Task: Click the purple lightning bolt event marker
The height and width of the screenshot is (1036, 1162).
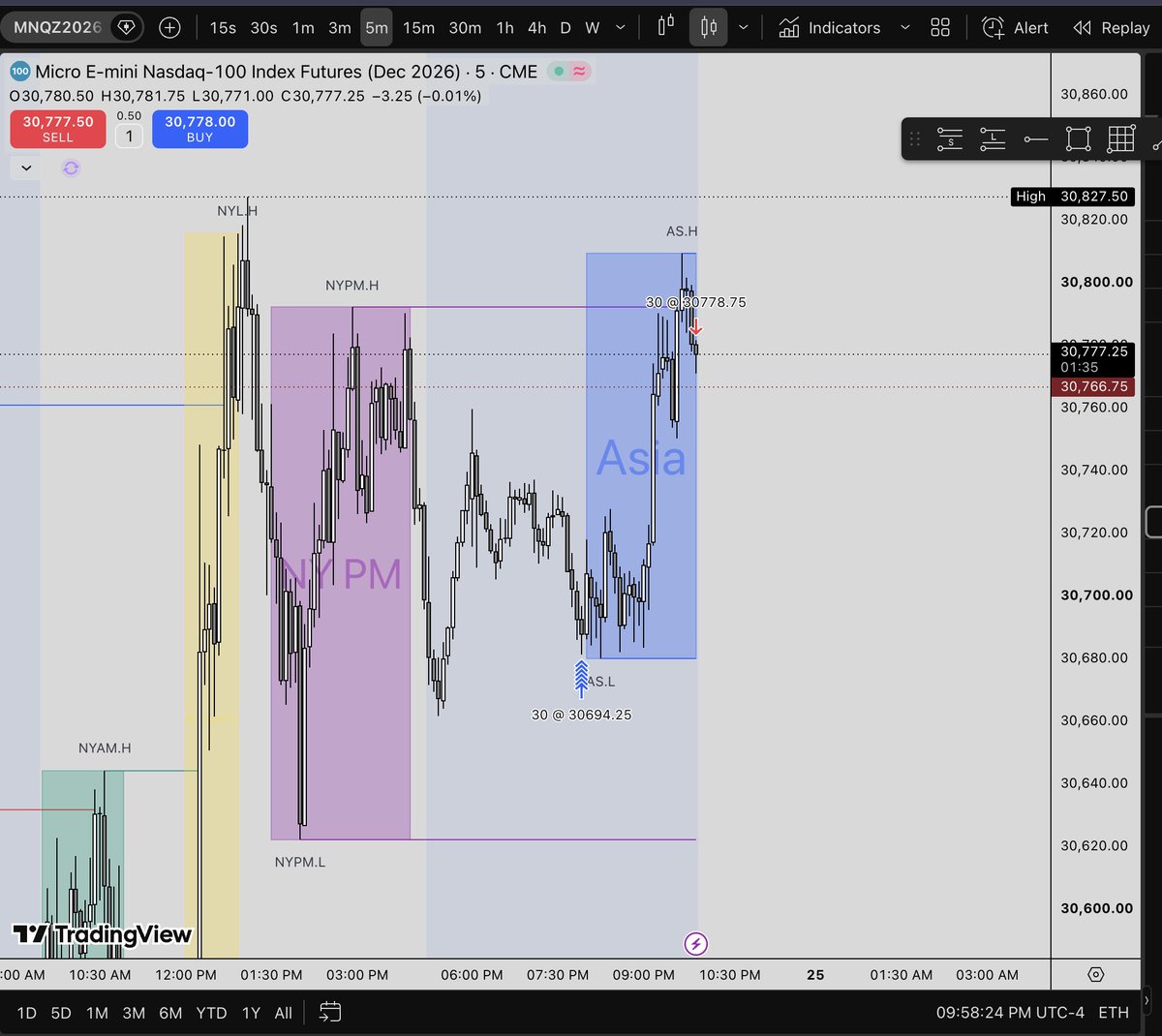Action: click(x=695, y=943)
